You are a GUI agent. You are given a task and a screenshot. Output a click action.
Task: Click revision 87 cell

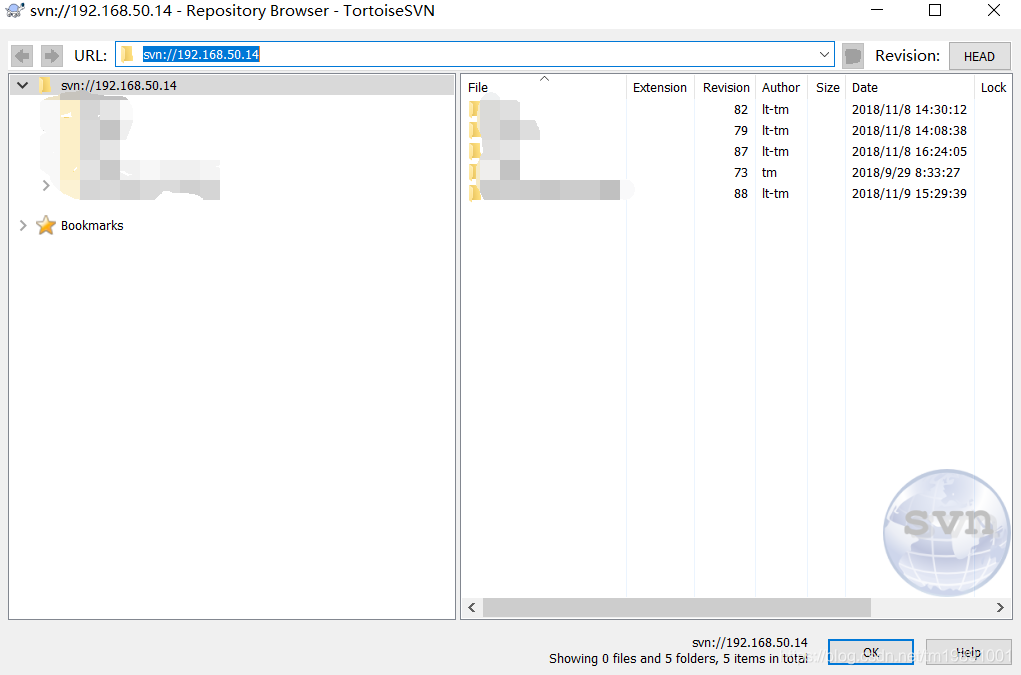[740, 151]
